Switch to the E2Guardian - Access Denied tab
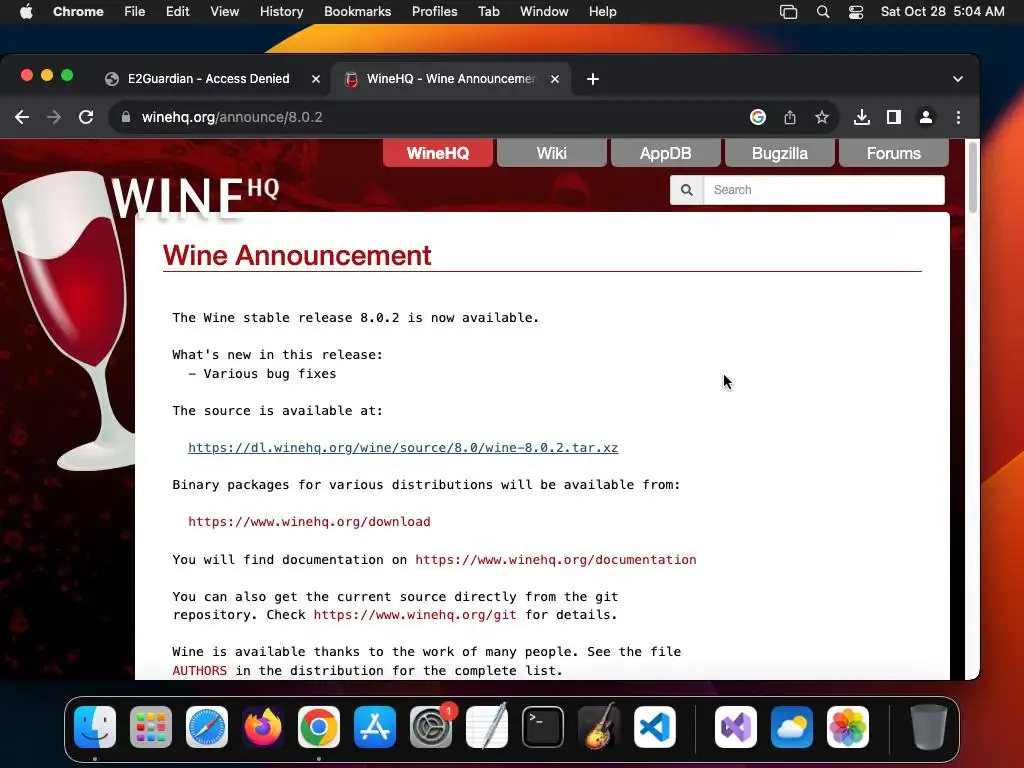The width and height of the screenshot is (1024, 768). click(x=208, y=79)
